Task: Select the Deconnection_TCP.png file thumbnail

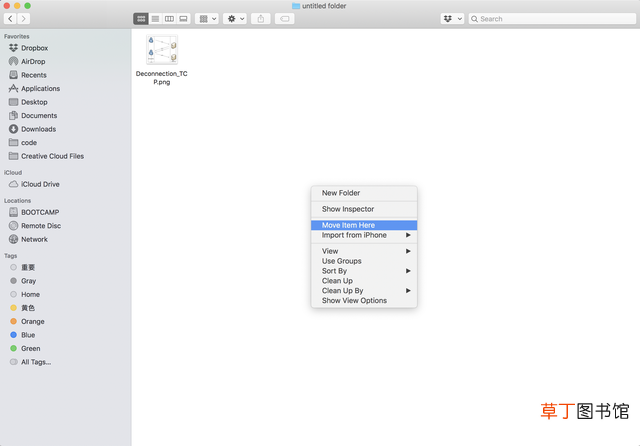Action: click(x=162, y=50)
